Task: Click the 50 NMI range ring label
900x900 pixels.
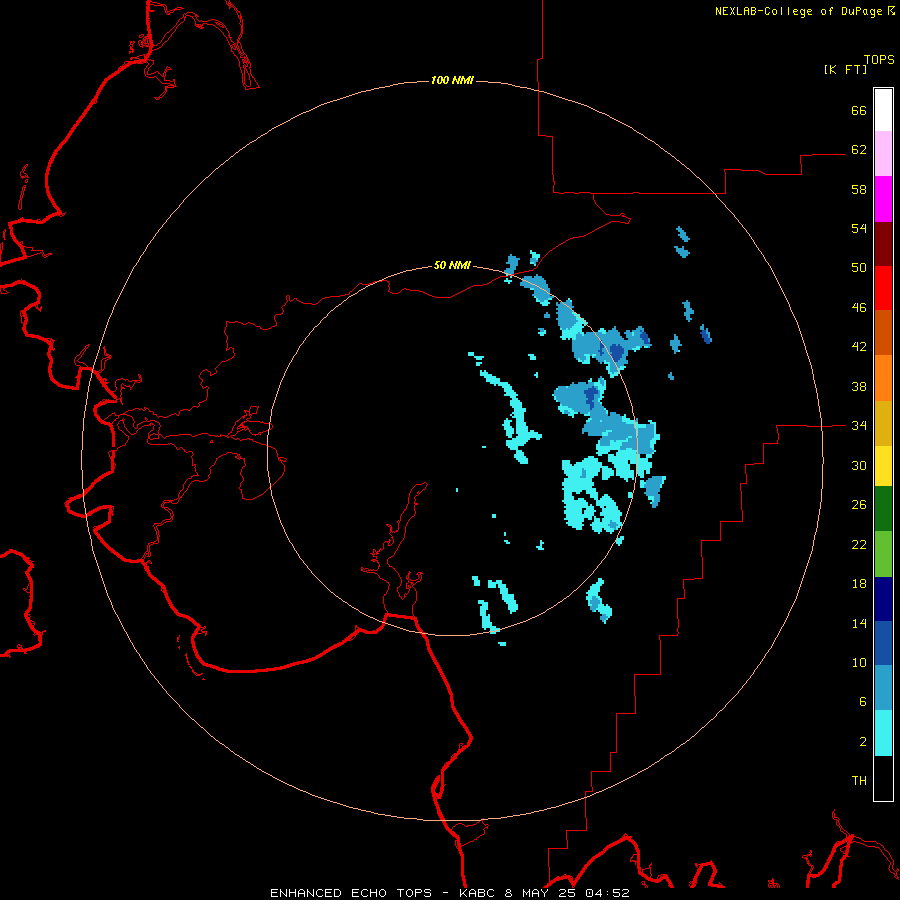Action: tap(452, 265)
